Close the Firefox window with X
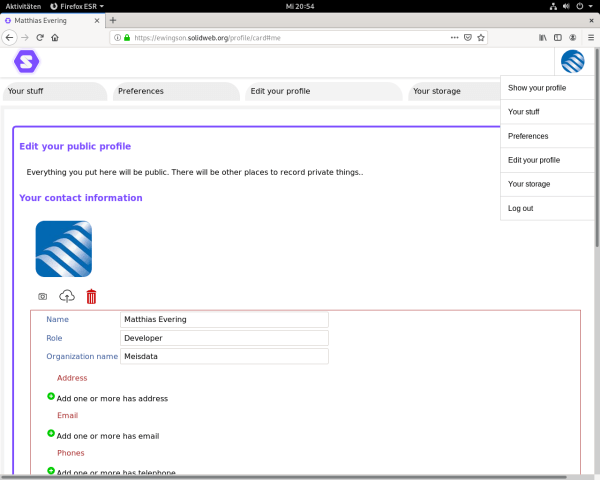This screenshot has height=480, width=600. (591, 21)
